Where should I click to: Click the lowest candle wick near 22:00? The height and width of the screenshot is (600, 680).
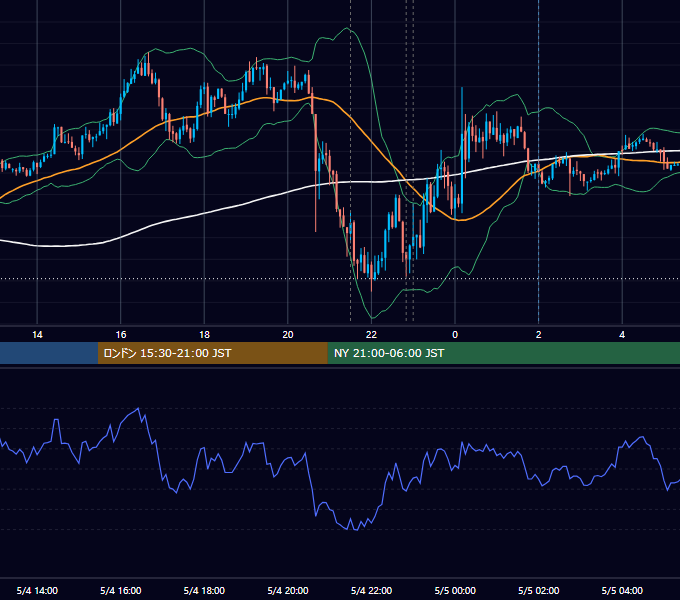point(372,284)
